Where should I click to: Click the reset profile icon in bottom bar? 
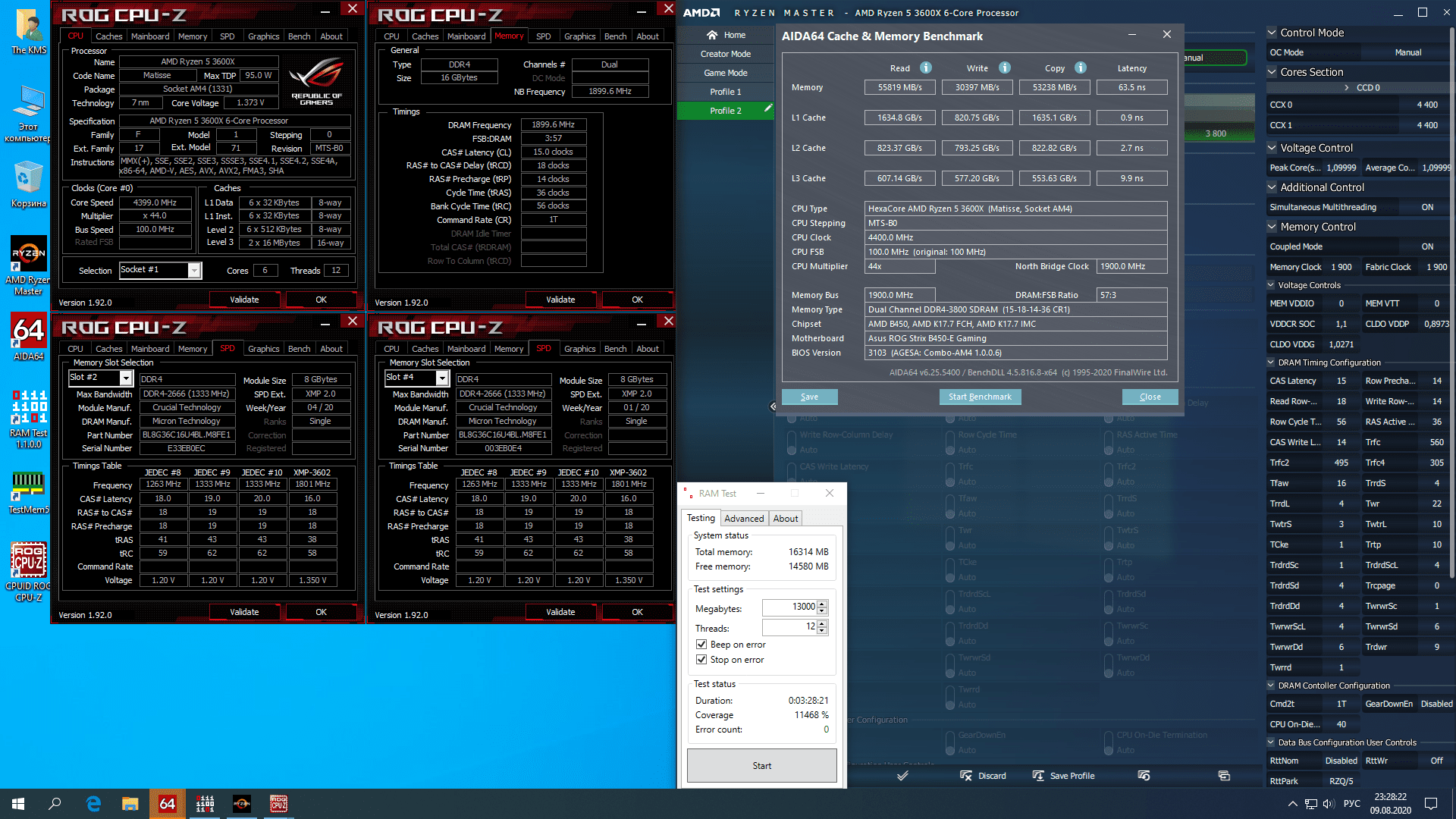1144,776
